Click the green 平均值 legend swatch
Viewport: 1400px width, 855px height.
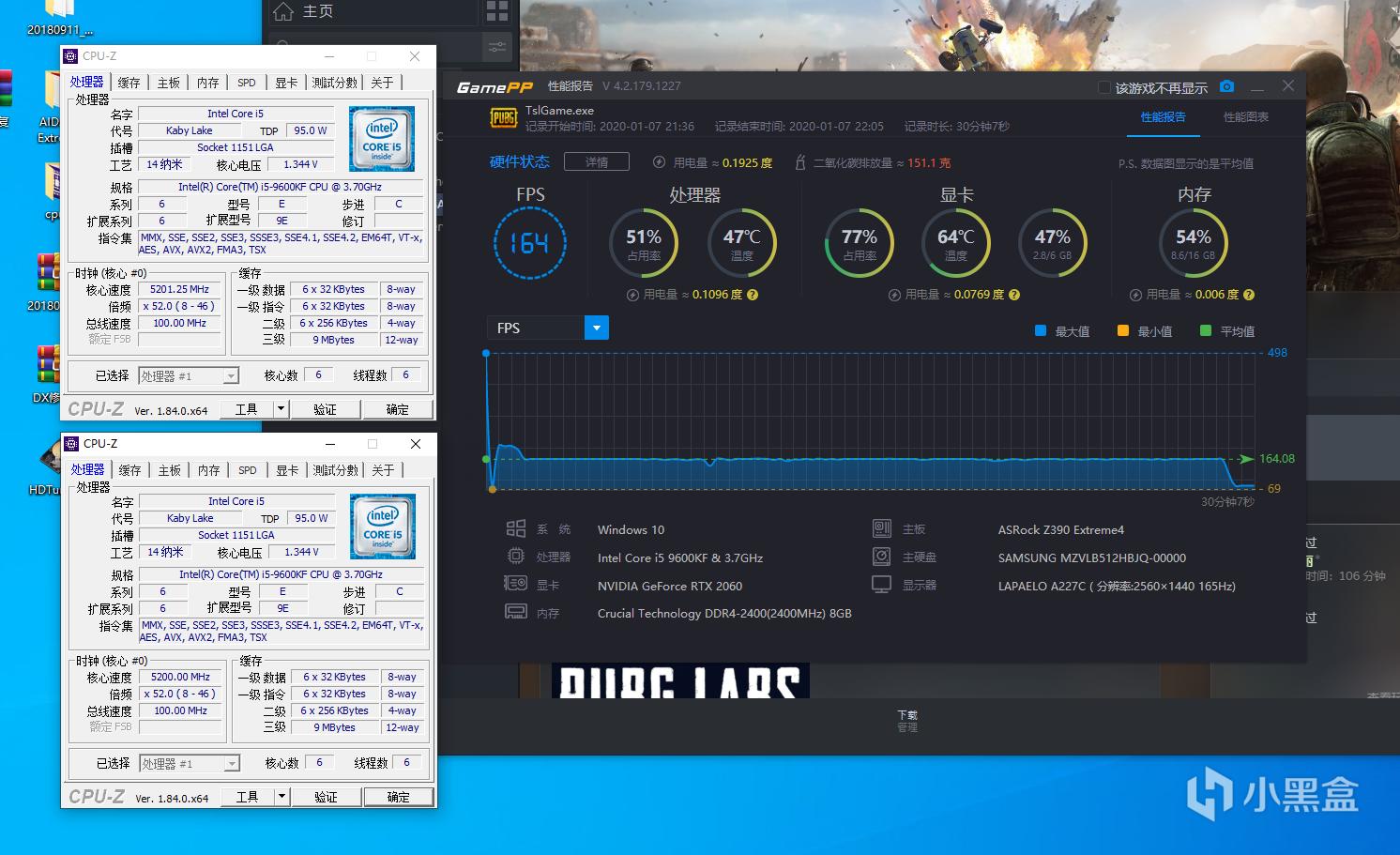1206,330
